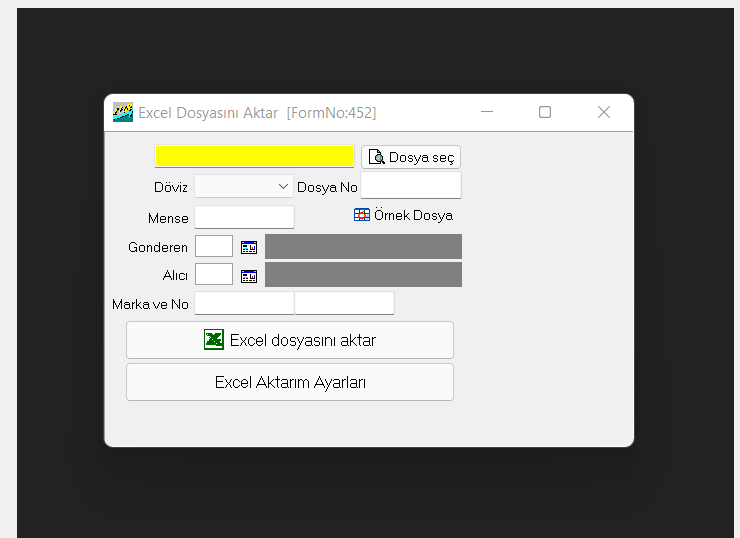The height and width of the screenshot is (538, 740).
Task: Focus the Dosya No input field
Action: [411, 185]
